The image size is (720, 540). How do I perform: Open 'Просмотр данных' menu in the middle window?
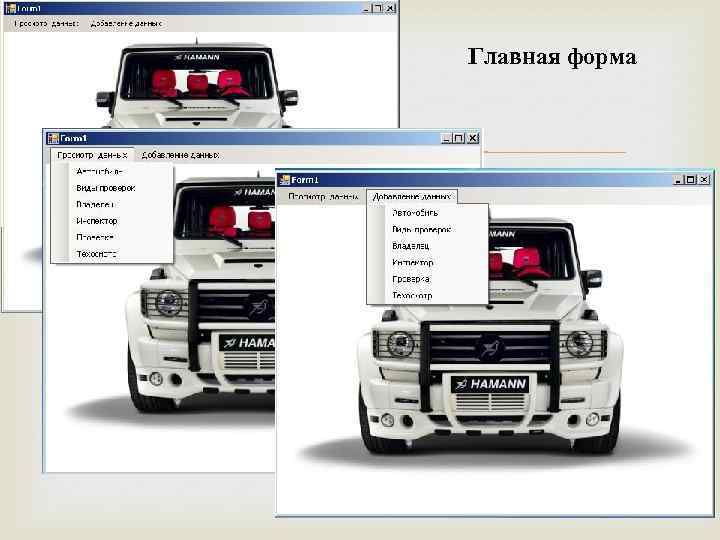coord(92,155)
